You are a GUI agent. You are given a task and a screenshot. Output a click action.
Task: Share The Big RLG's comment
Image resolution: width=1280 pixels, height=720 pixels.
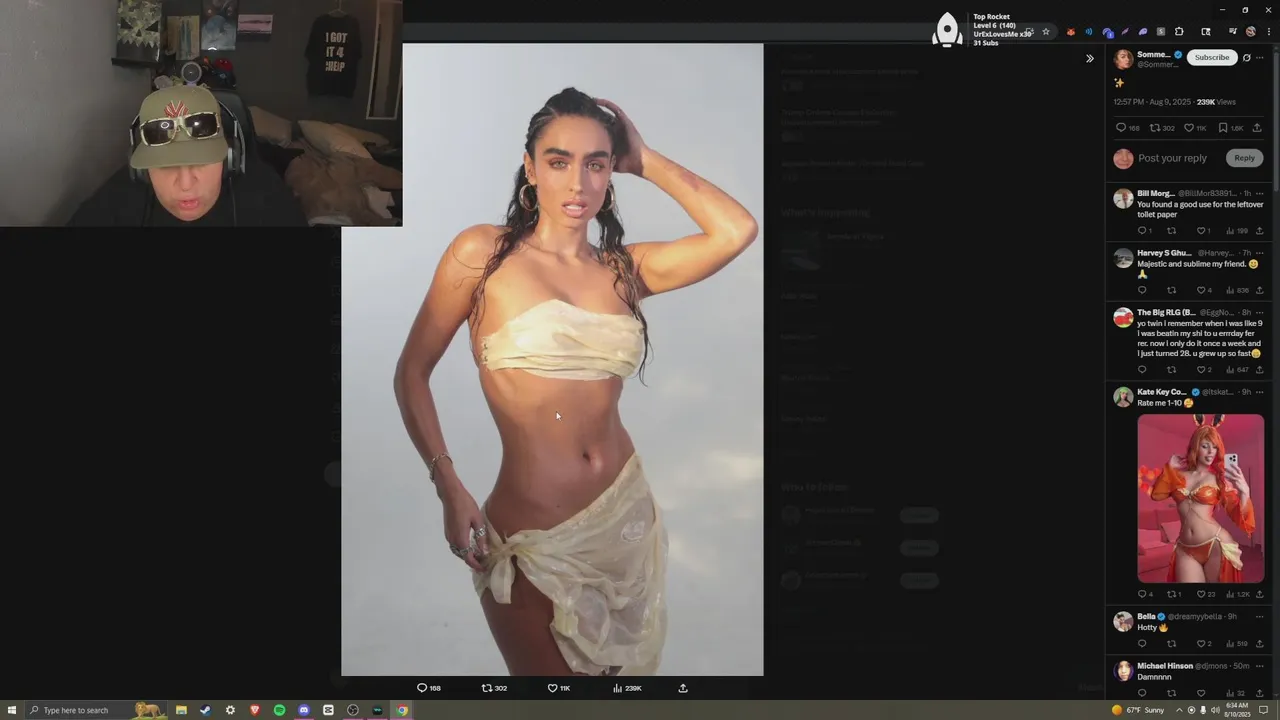(1259, 370)
